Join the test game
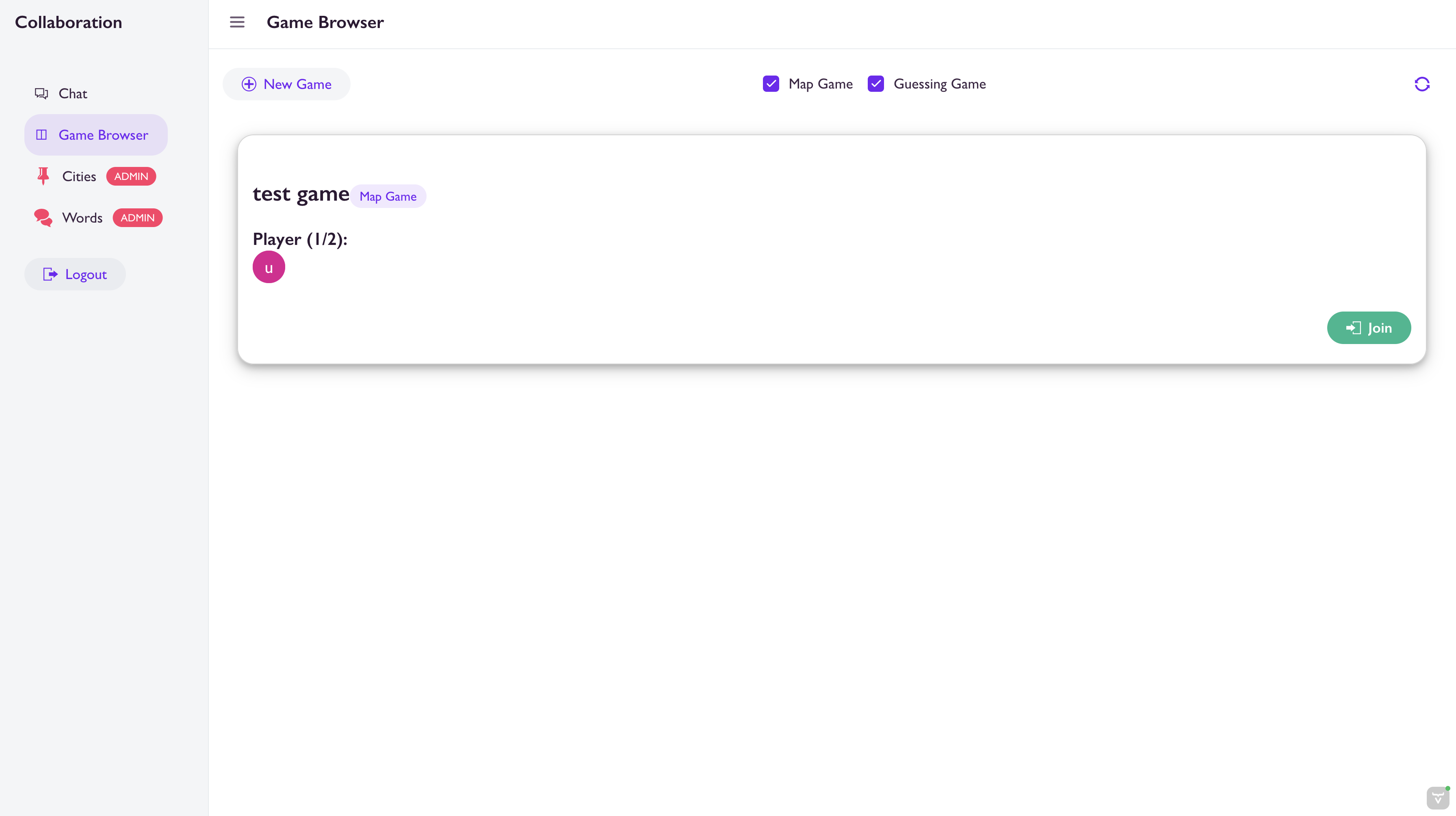1456x816 pixels. click(1368, 328)
